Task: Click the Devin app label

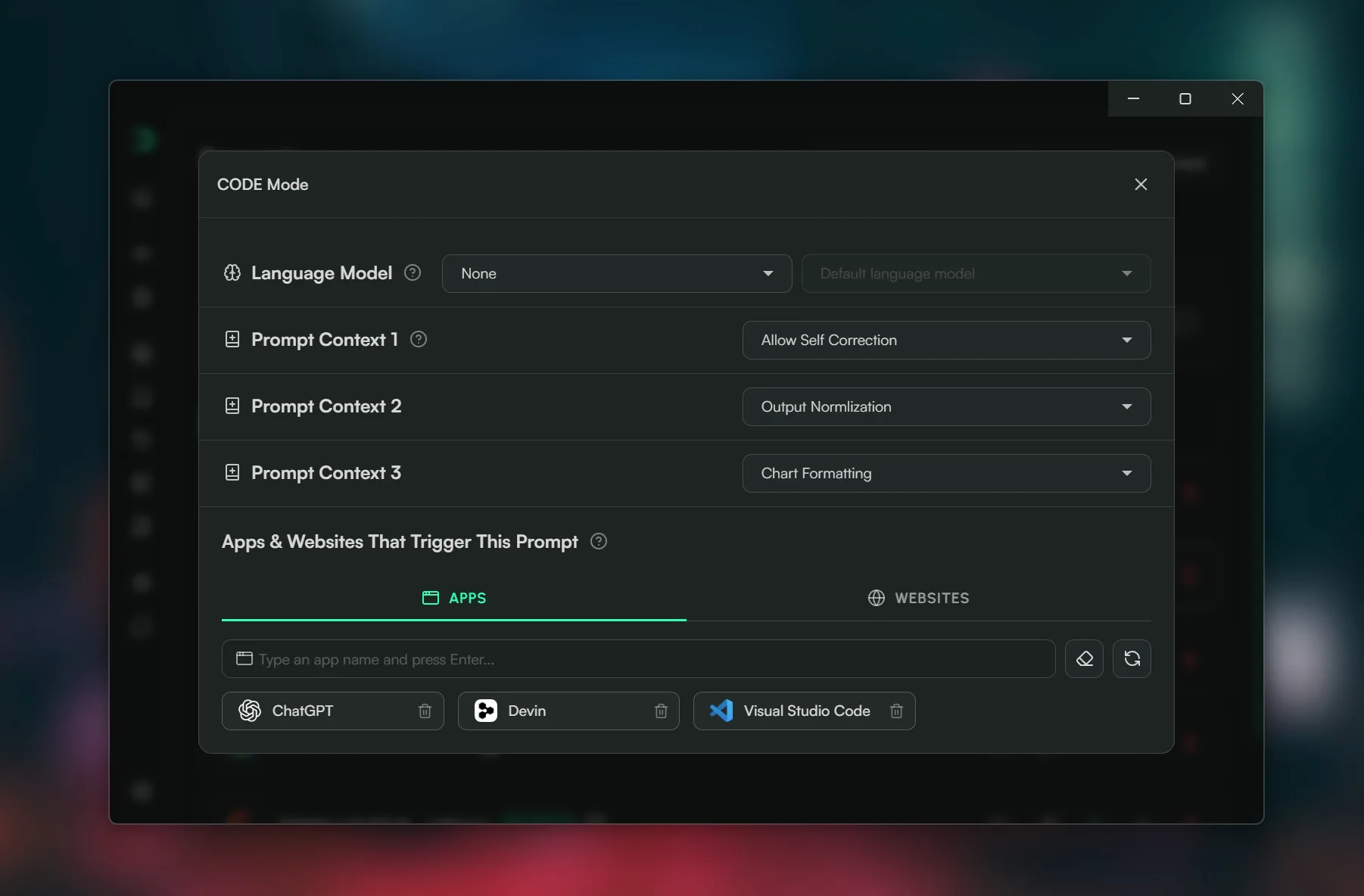Action: point(527,711)
